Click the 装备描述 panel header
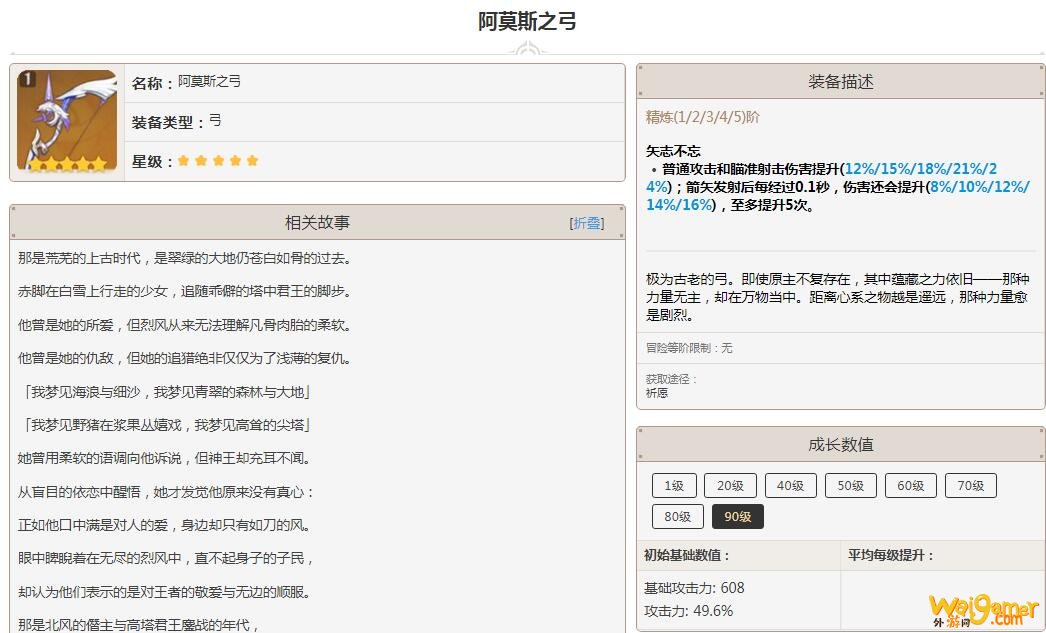This screenshot has height=633, width=1046. 840,82
